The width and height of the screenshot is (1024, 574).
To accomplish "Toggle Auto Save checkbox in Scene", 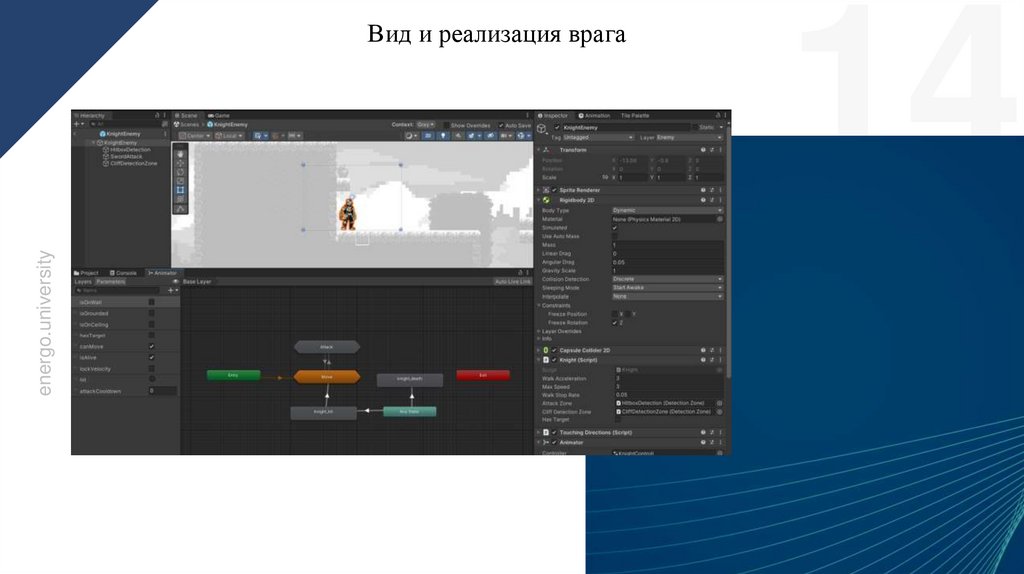I will (501, 125).
